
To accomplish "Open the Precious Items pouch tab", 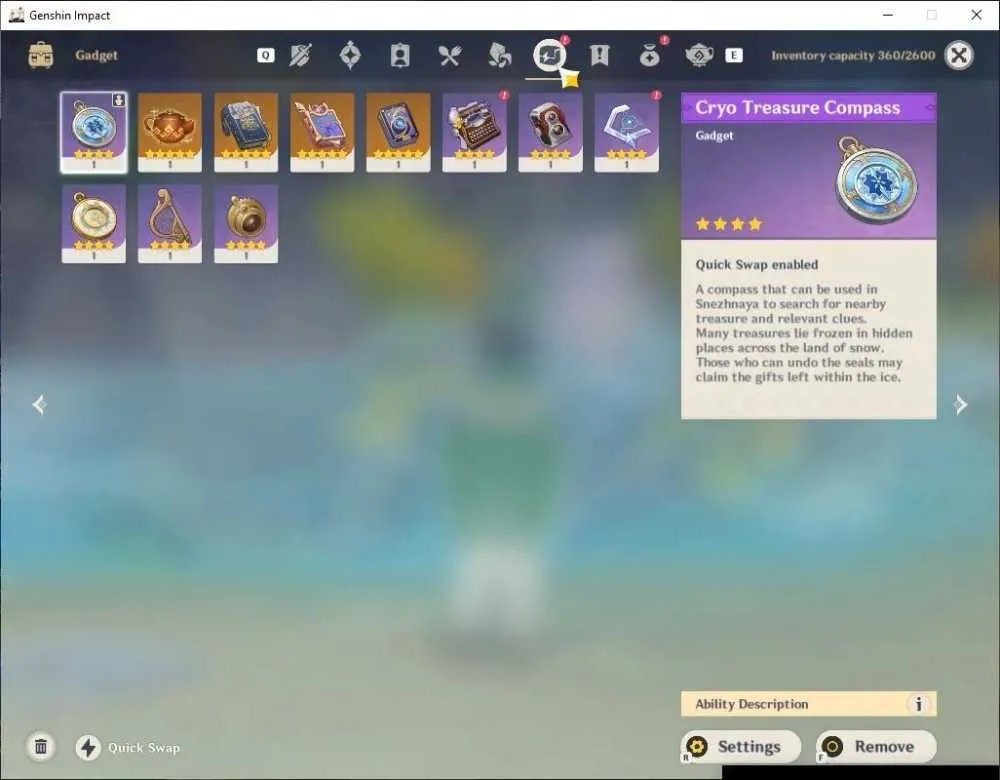I will tap(649, 55).
